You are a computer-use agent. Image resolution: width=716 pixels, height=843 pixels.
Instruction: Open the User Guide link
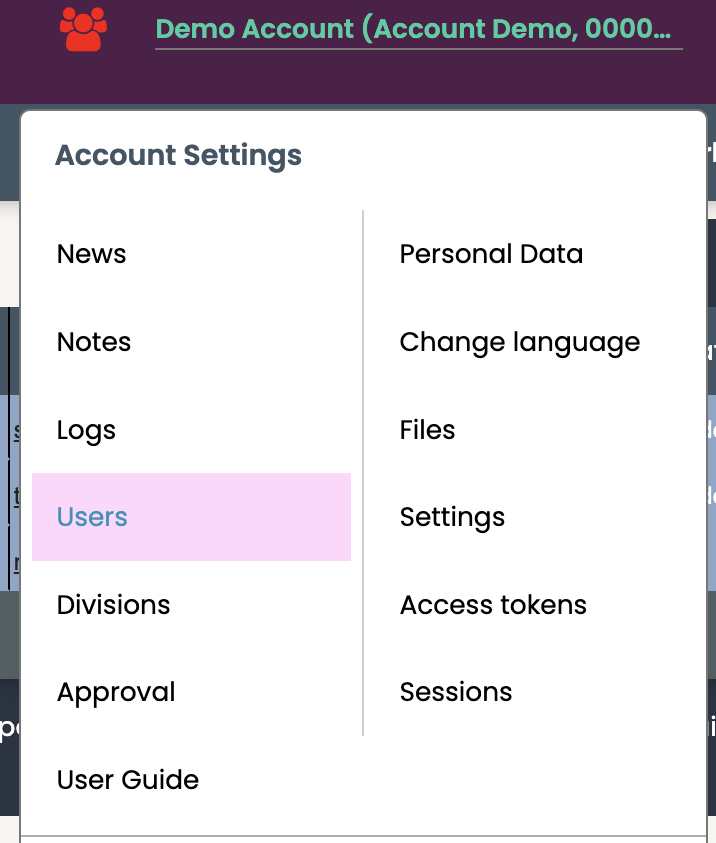point(128,780)
